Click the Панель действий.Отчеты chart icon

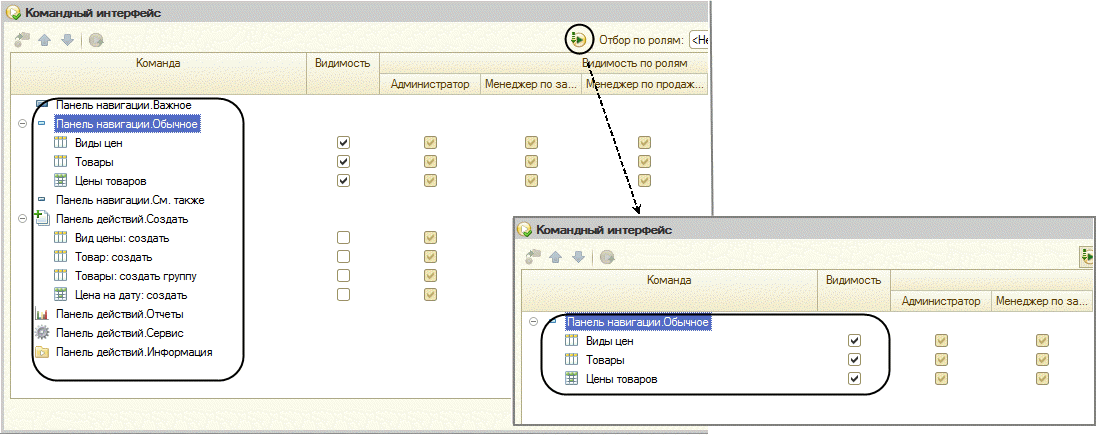click(x=42, y=314)
